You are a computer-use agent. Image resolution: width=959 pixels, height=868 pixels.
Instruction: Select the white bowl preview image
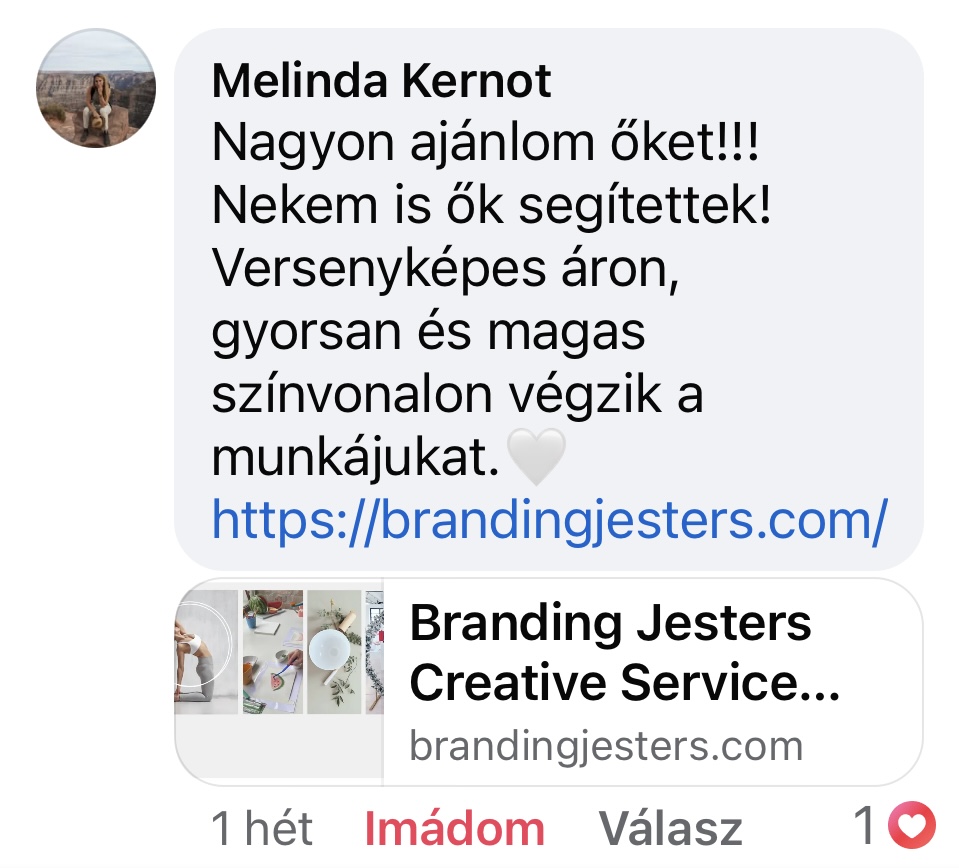click(x=334, y=652)
